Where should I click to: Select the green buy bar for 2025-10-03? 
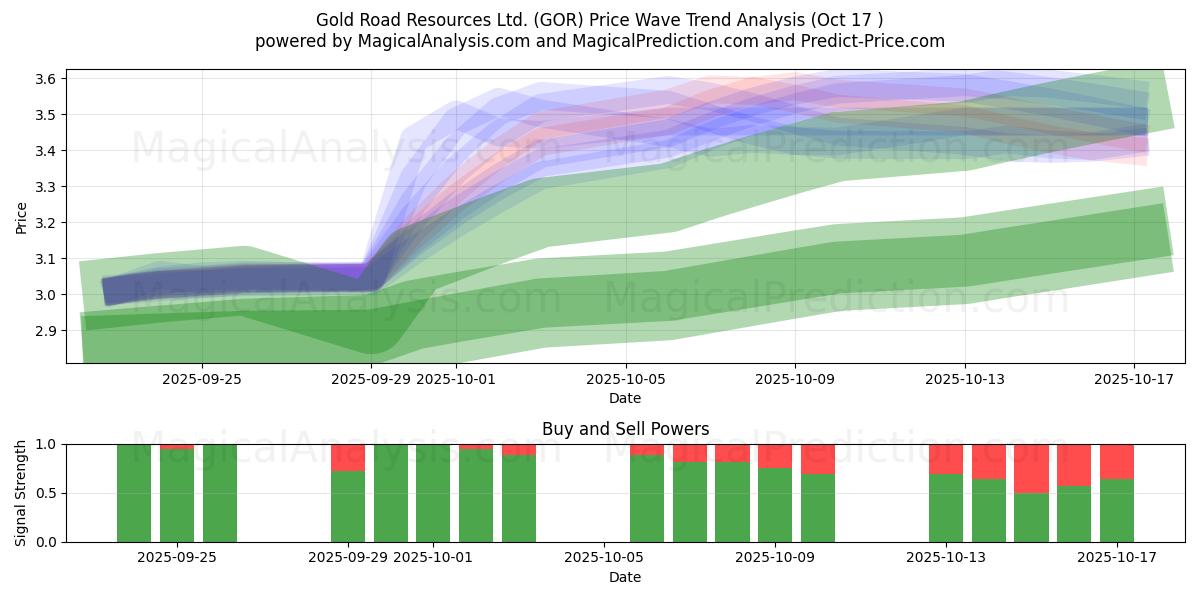pos(519,499)
